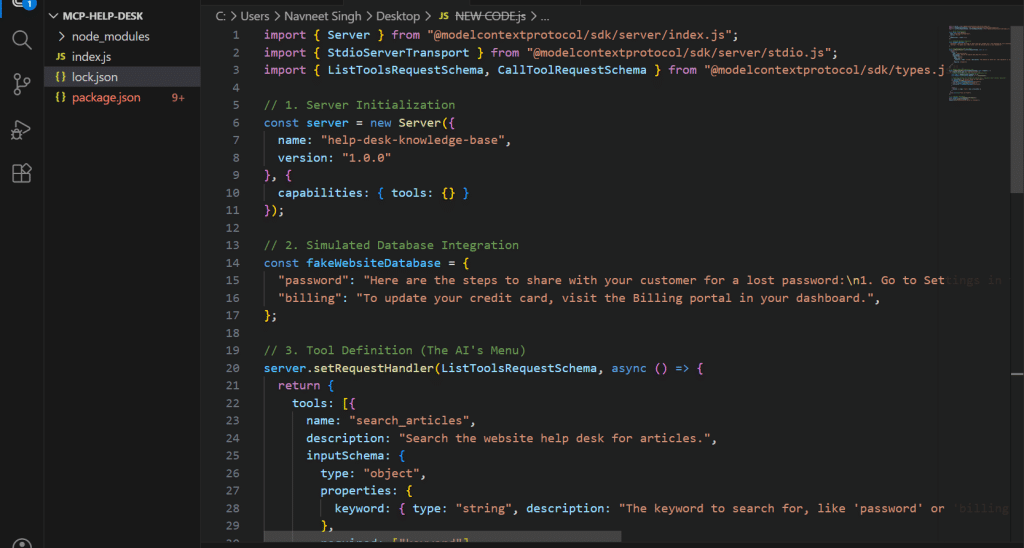Image resolution: width=1024 pixels, height=548 pixels.
Task: Click the braces icon beside package.json
Action: tap(61, 98)
